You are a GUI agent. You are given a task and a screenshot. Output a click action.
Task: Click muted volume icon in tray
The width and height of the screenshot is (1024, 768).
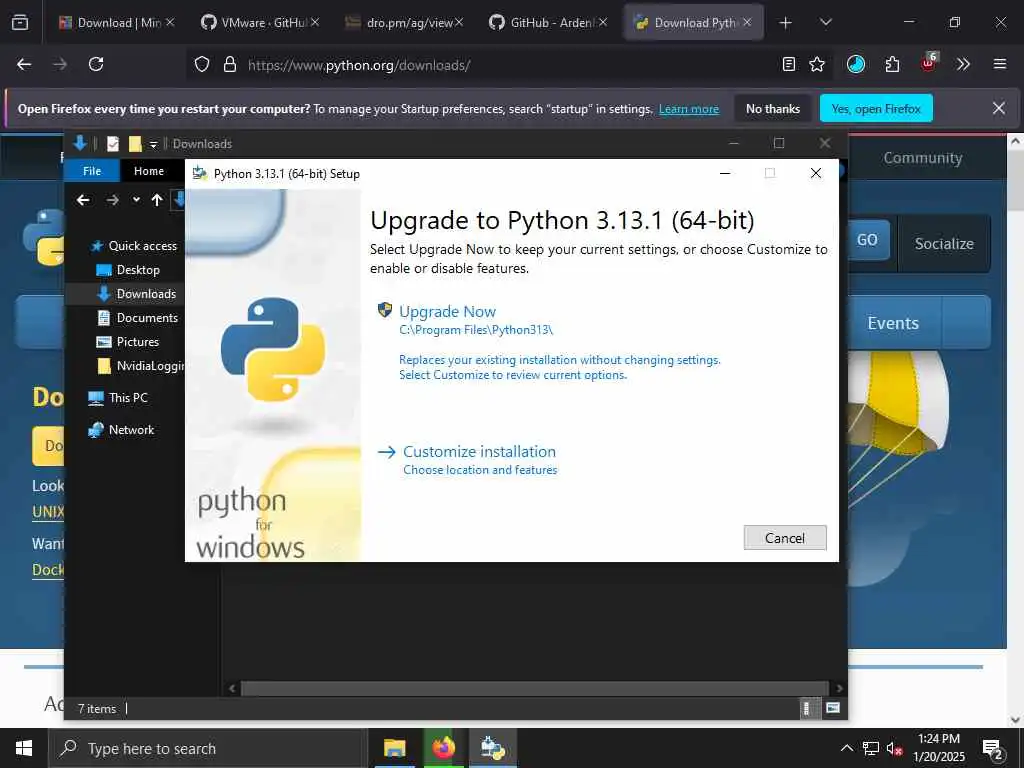click(x=895, y=748)
